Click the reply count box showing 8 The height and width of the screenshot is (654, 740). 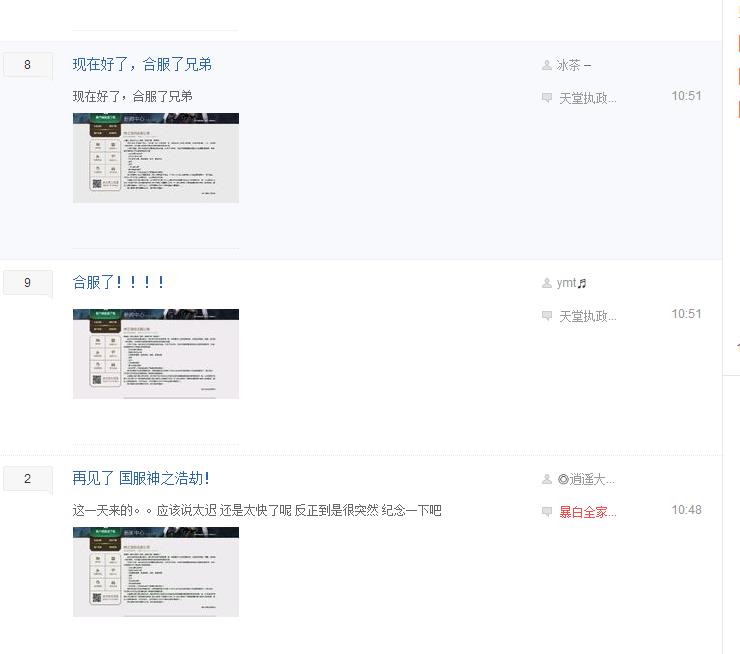tap(27, 66)
